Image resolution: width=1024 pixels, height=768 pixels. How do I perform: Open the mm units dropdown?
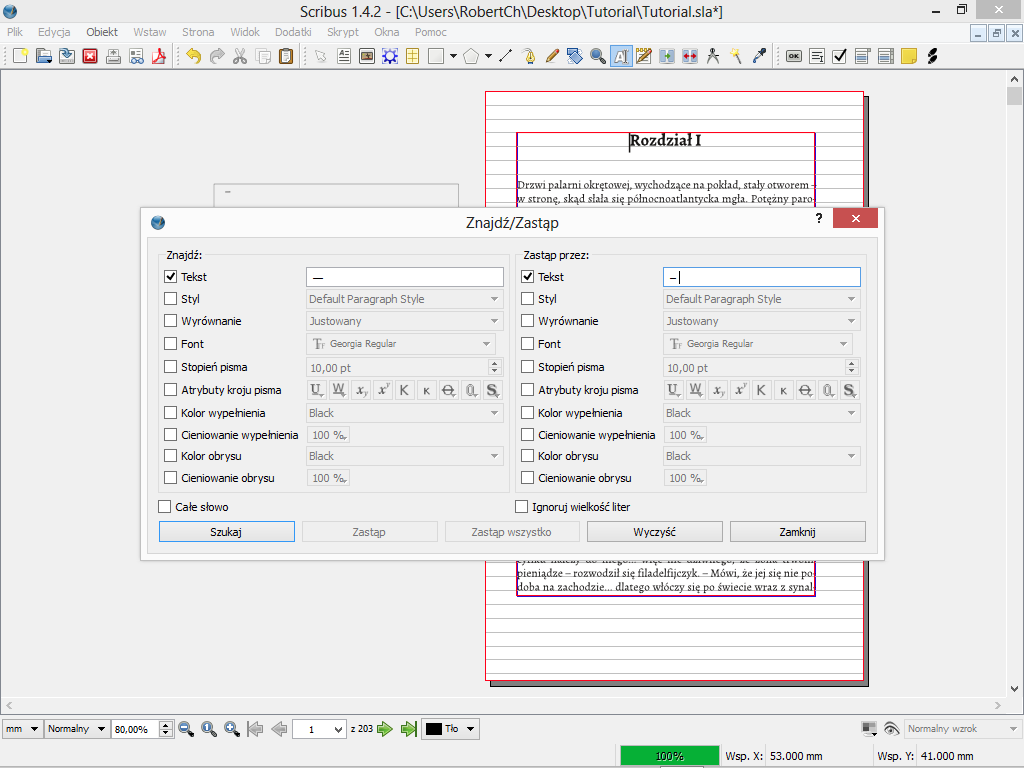click(22, 729)
